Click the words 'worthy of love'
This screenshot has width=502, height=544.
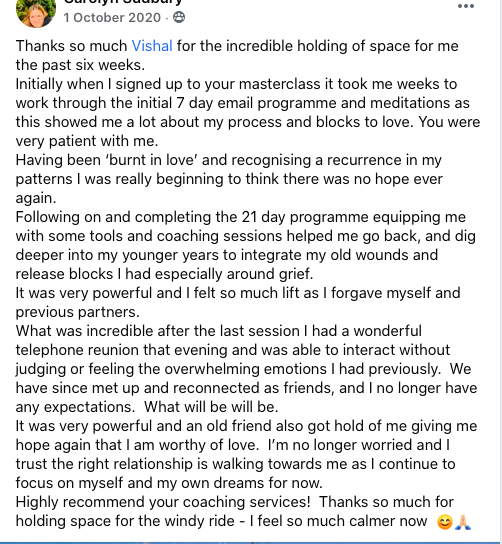click(x=207, y=445)
